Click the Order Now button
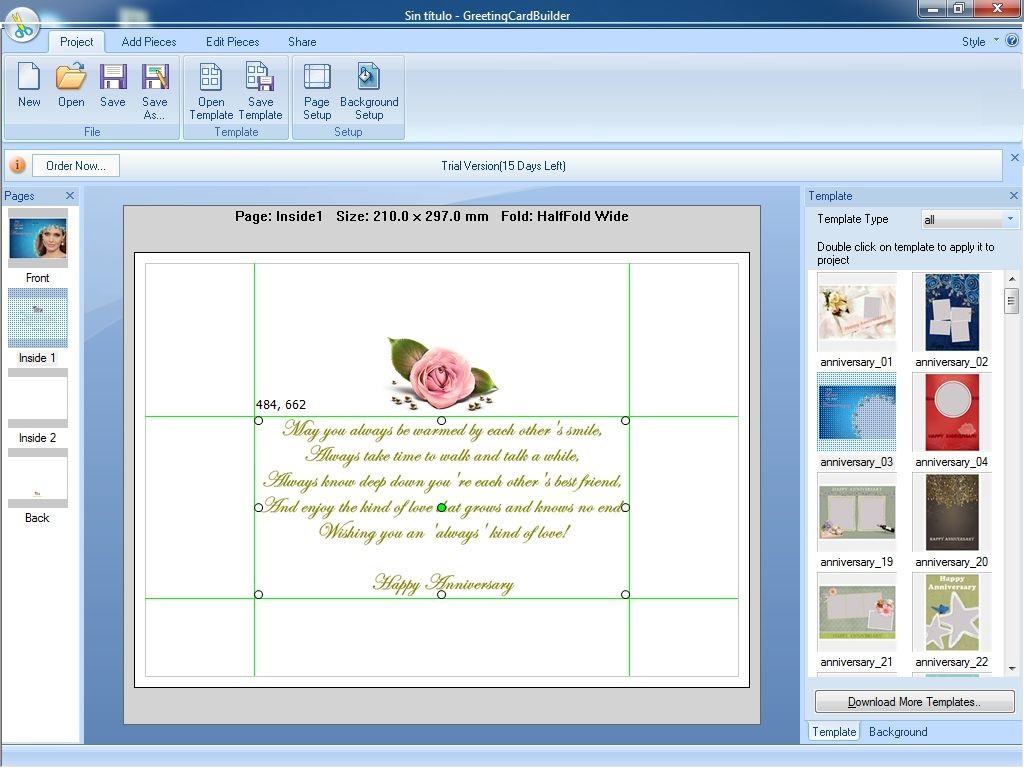Image resolution: width=1024 pixels, height=768 pixels. click(x=75, y=165)
